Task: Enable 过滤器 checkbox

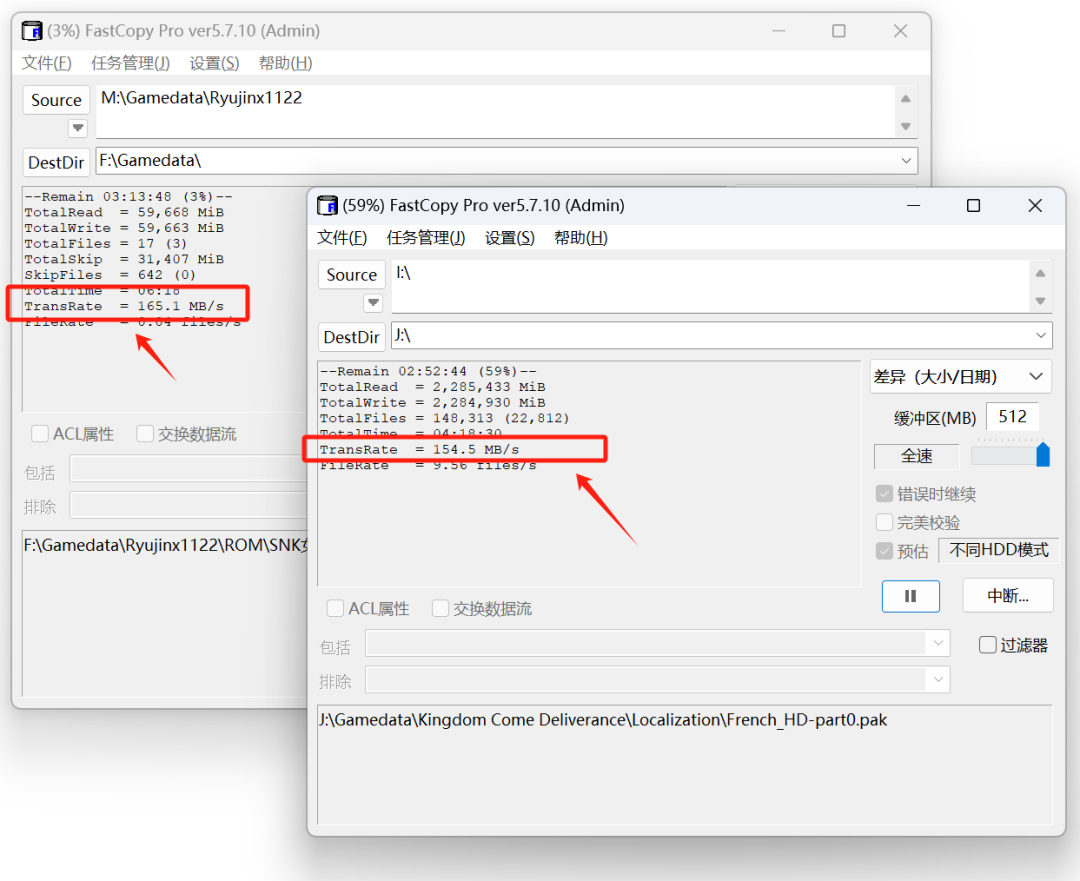Action: click(988, 645)
